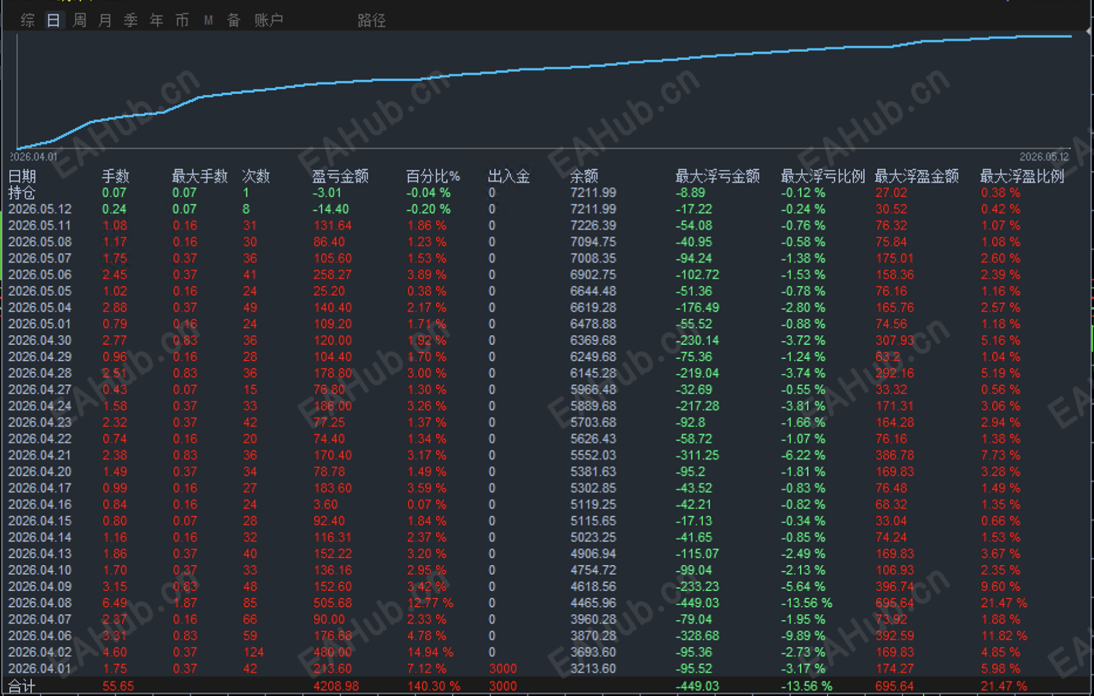Click percentage value 14.94 %
The height and width of the screenshot is (696, 1094).
point(430,652)
